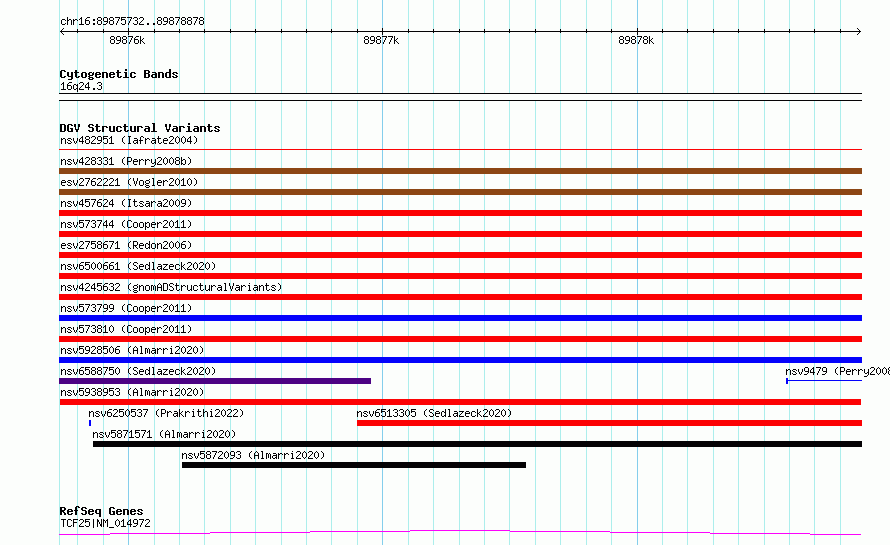Select the red nsv457624 variant bar

coord(460,213)
